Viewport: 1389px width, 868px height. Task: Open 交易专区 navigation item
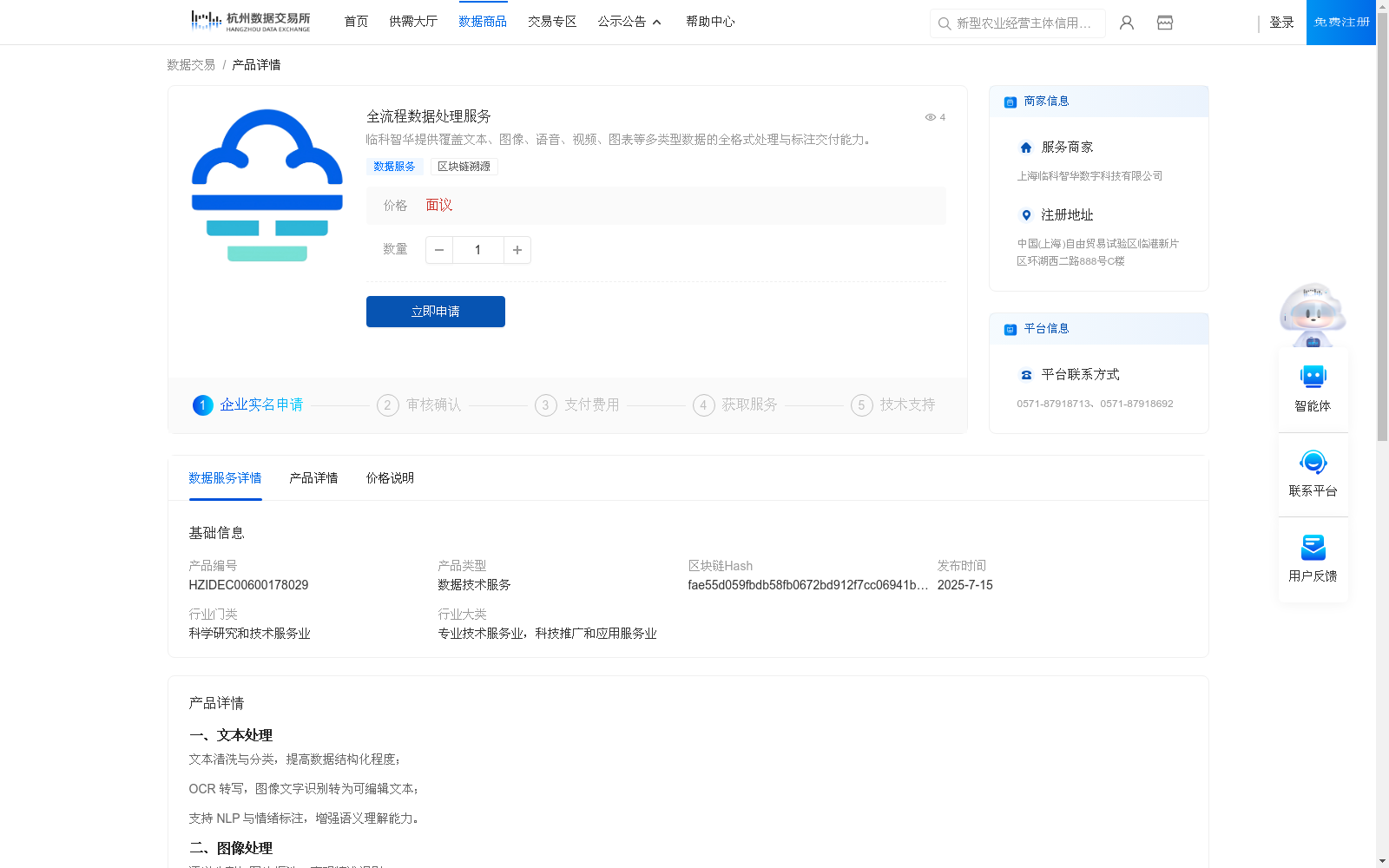pos(552,22)
